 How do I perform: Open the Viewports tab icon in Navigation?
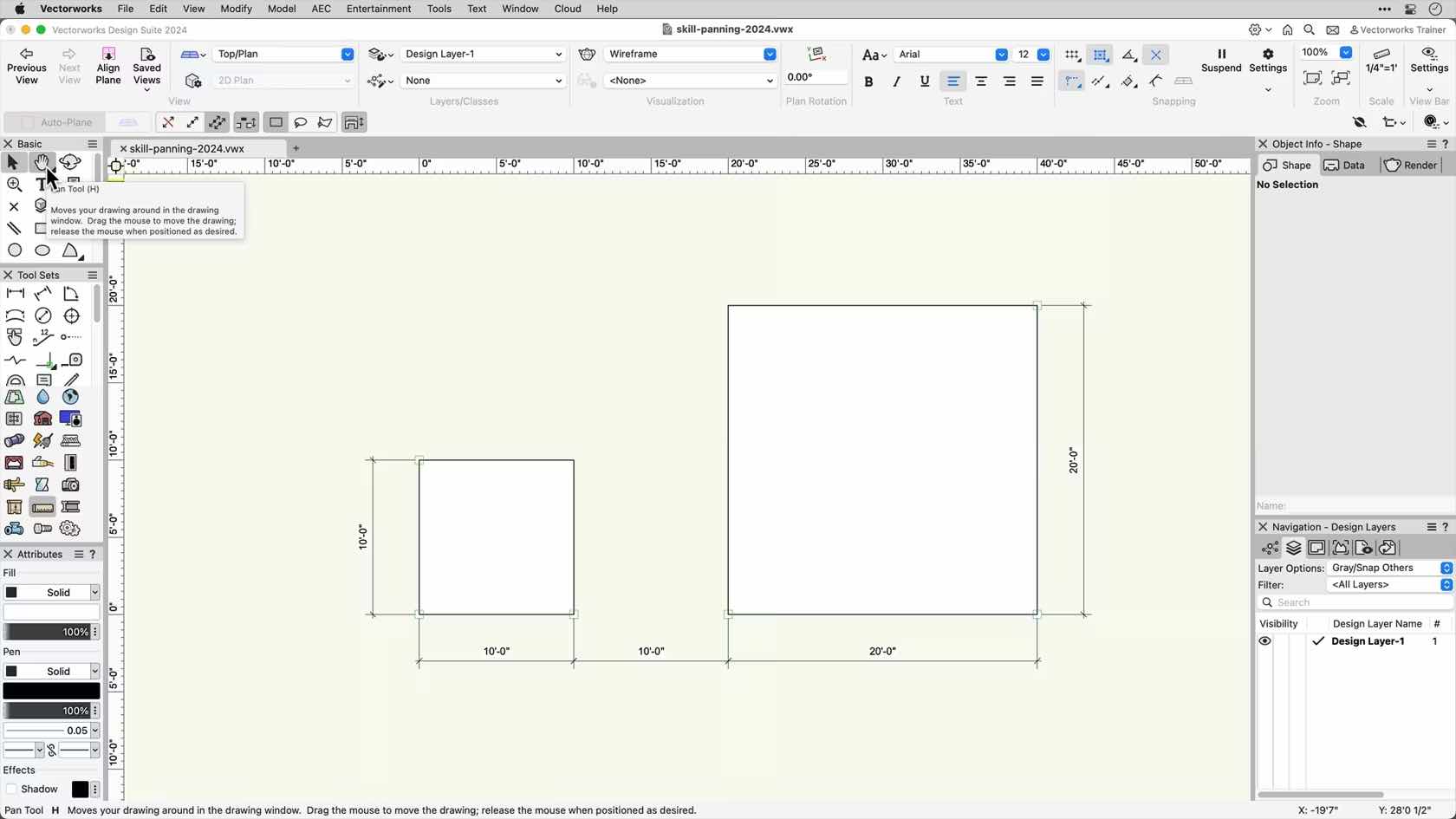pyautogui.click(x=1340, y=548)
